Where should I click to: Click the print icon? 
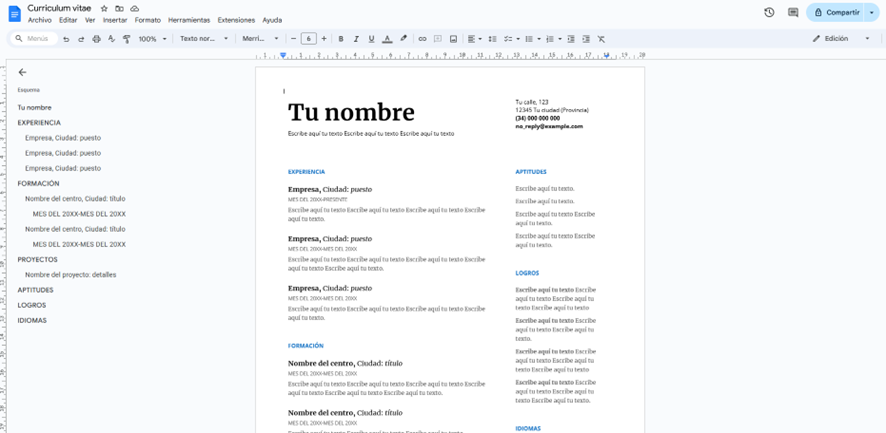tap(96, 39)
